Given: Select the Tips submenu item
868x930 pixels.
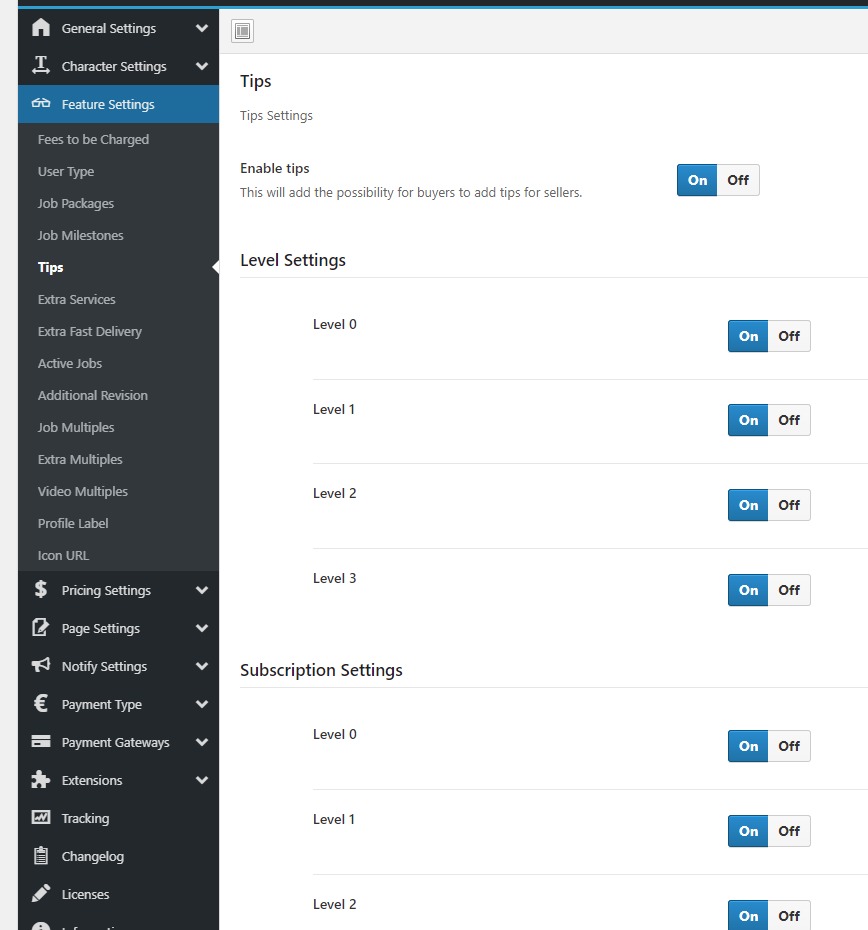Looking at the screenshot, I should pos(50,267).
